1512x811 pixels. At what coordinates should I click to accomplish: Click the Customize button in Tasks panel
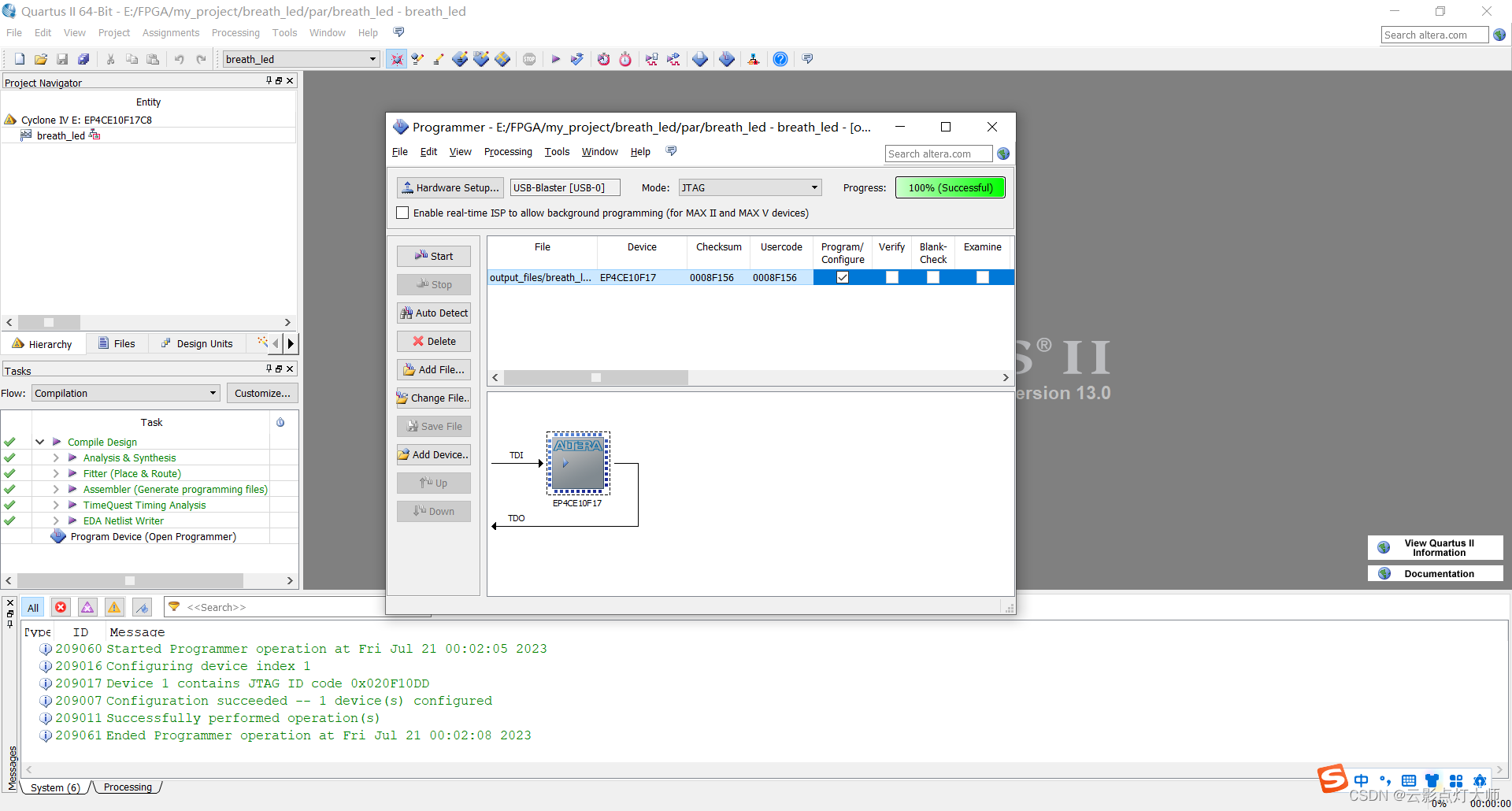coord(262,393)
